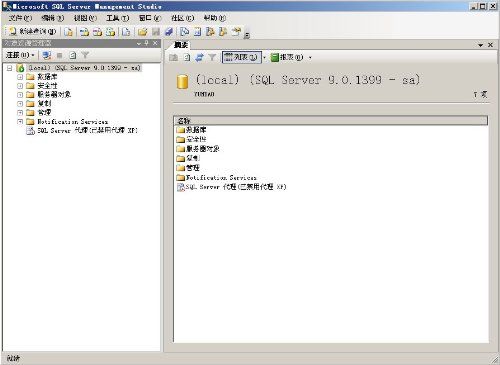Show the Summary window from toolbar
500x365 pixels.
tap(197, 32)
